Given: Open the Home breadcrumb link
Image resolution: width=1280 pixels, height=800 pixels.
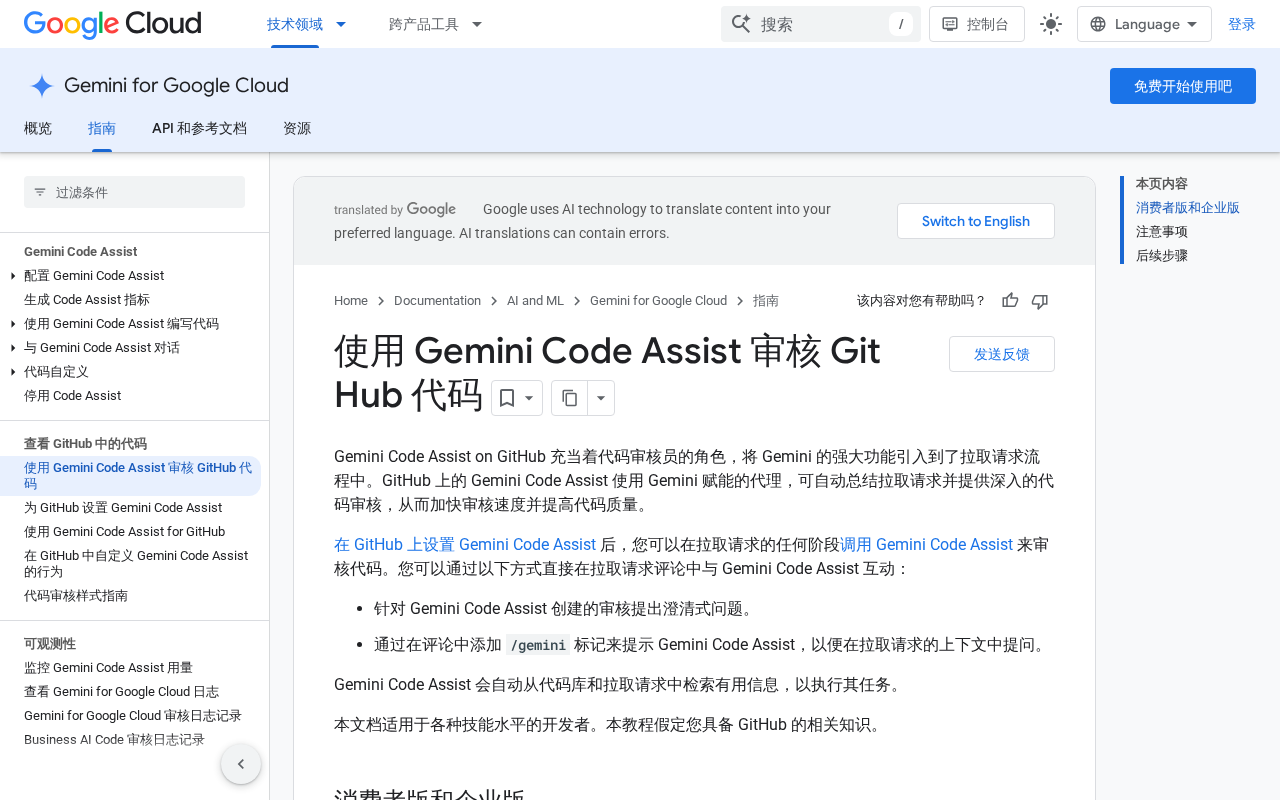Looking at the screenshot, I should [351, 301].
